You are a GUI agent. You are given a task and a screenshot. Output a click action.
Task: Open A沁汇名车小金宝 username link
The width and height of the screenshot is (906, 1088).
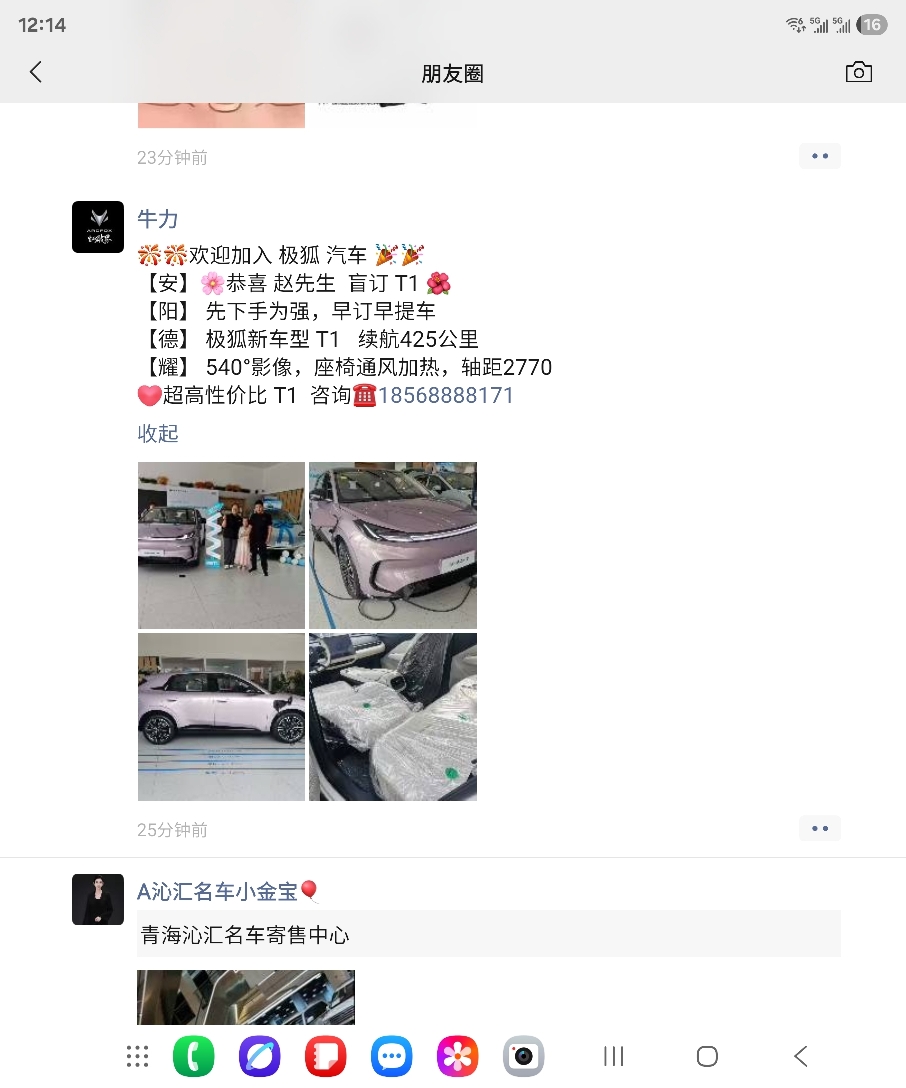pos(217,891)
